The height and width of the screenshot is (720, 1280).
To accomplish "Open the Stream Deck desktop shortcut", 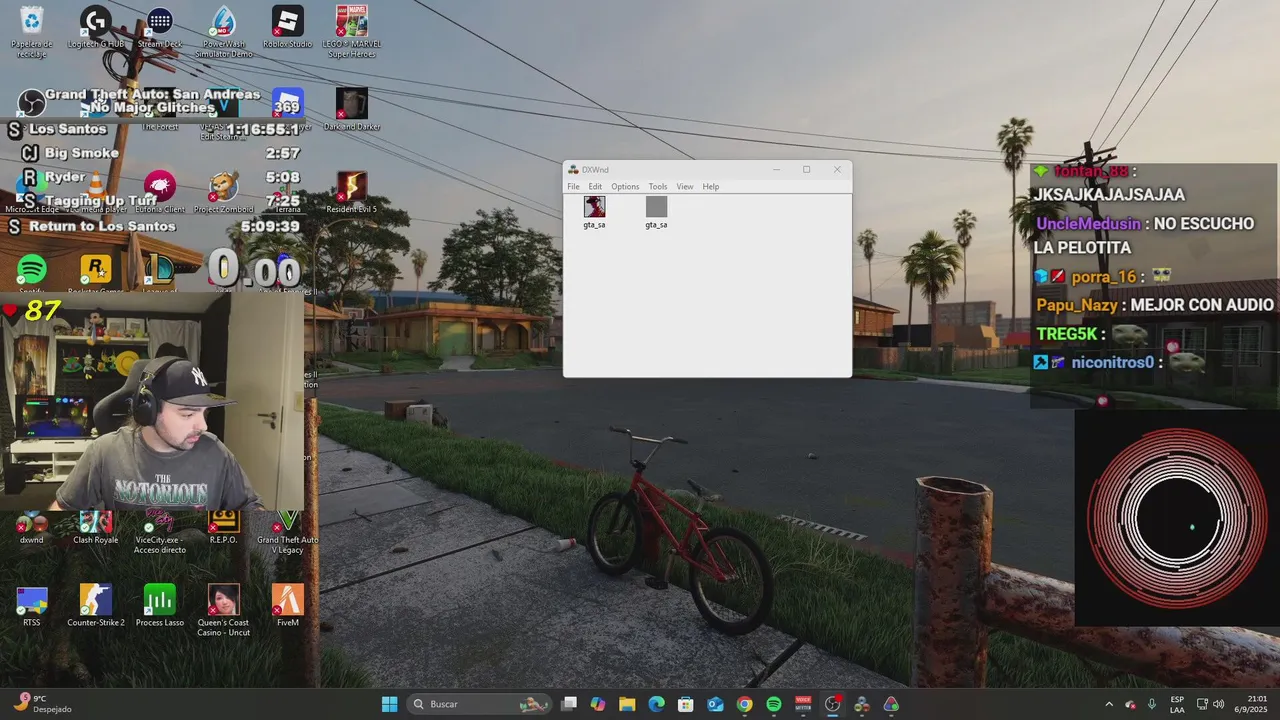I will [160, 28].
